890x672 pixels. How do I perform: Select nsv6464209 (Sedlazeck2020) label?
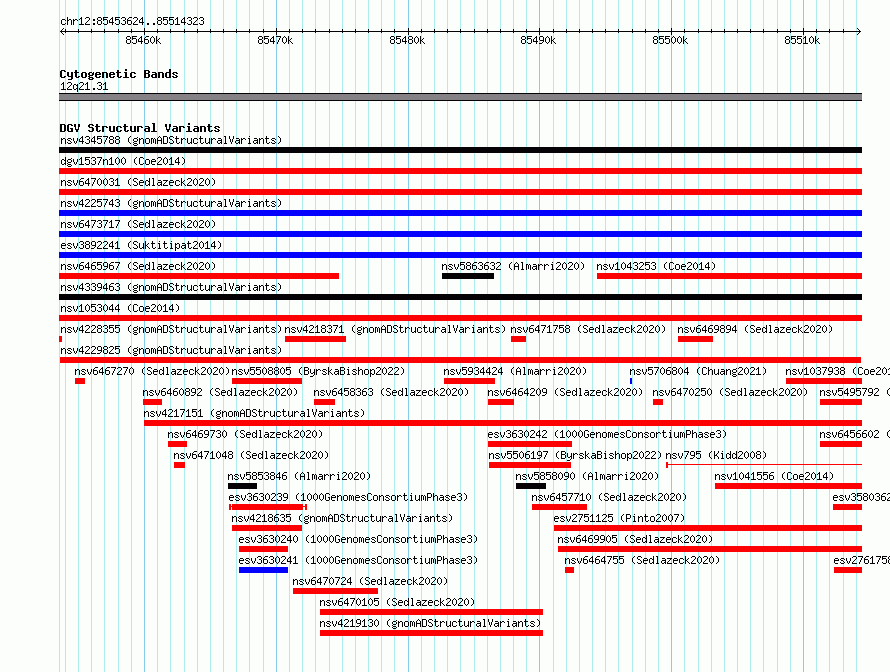coord(565,392)
